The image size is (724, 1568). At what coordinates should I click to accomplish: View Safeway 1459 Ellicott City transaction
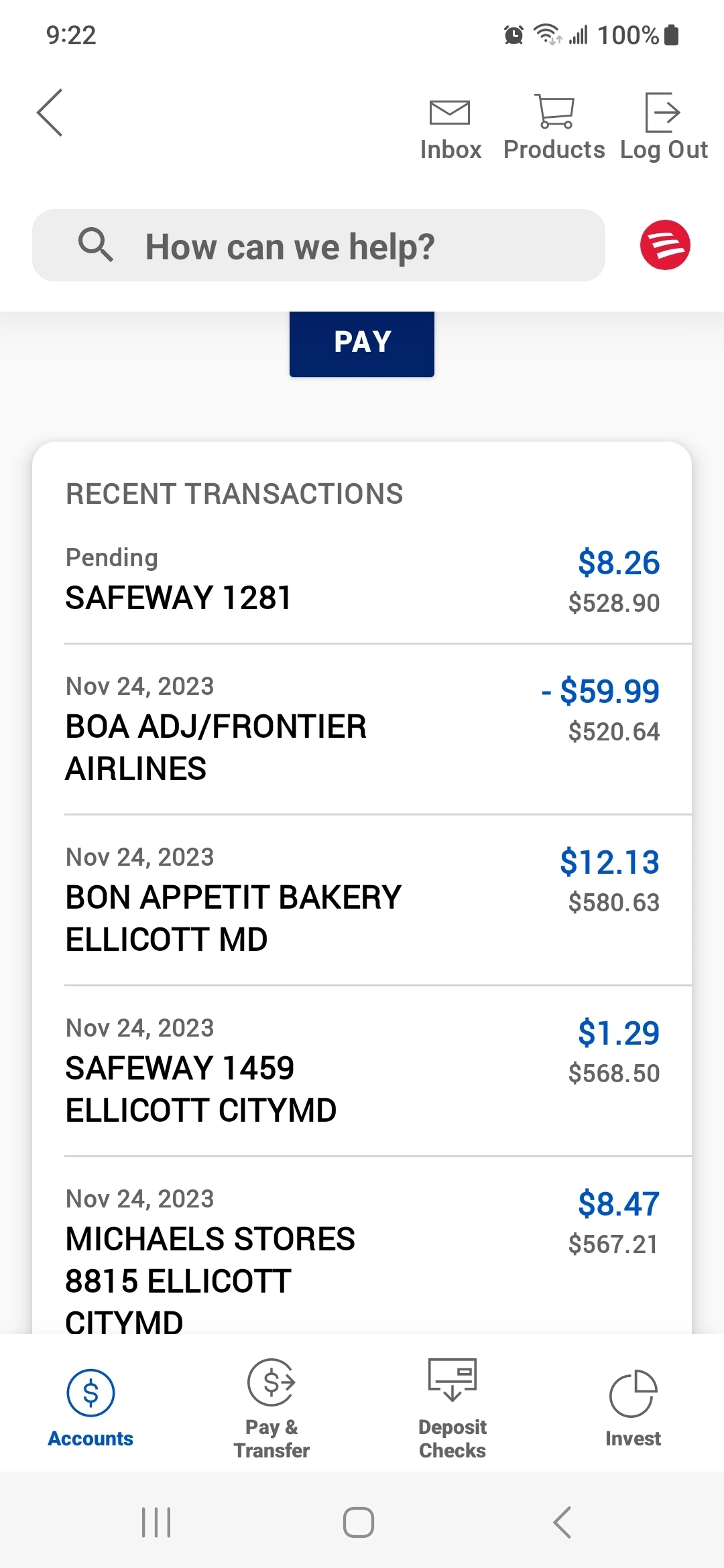[362, 1071]
